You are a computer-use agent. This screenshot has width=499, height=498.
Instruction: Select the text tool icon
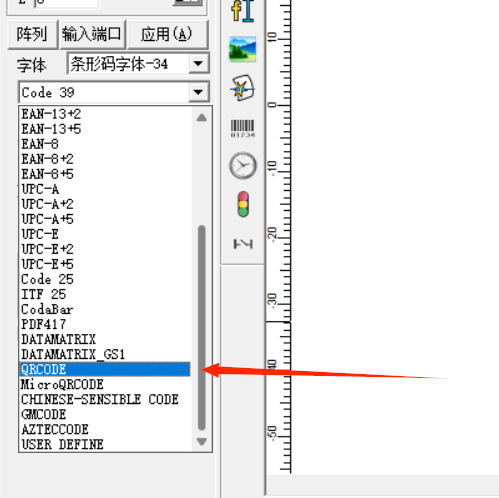pyautogui.click(x=243, y=11)
